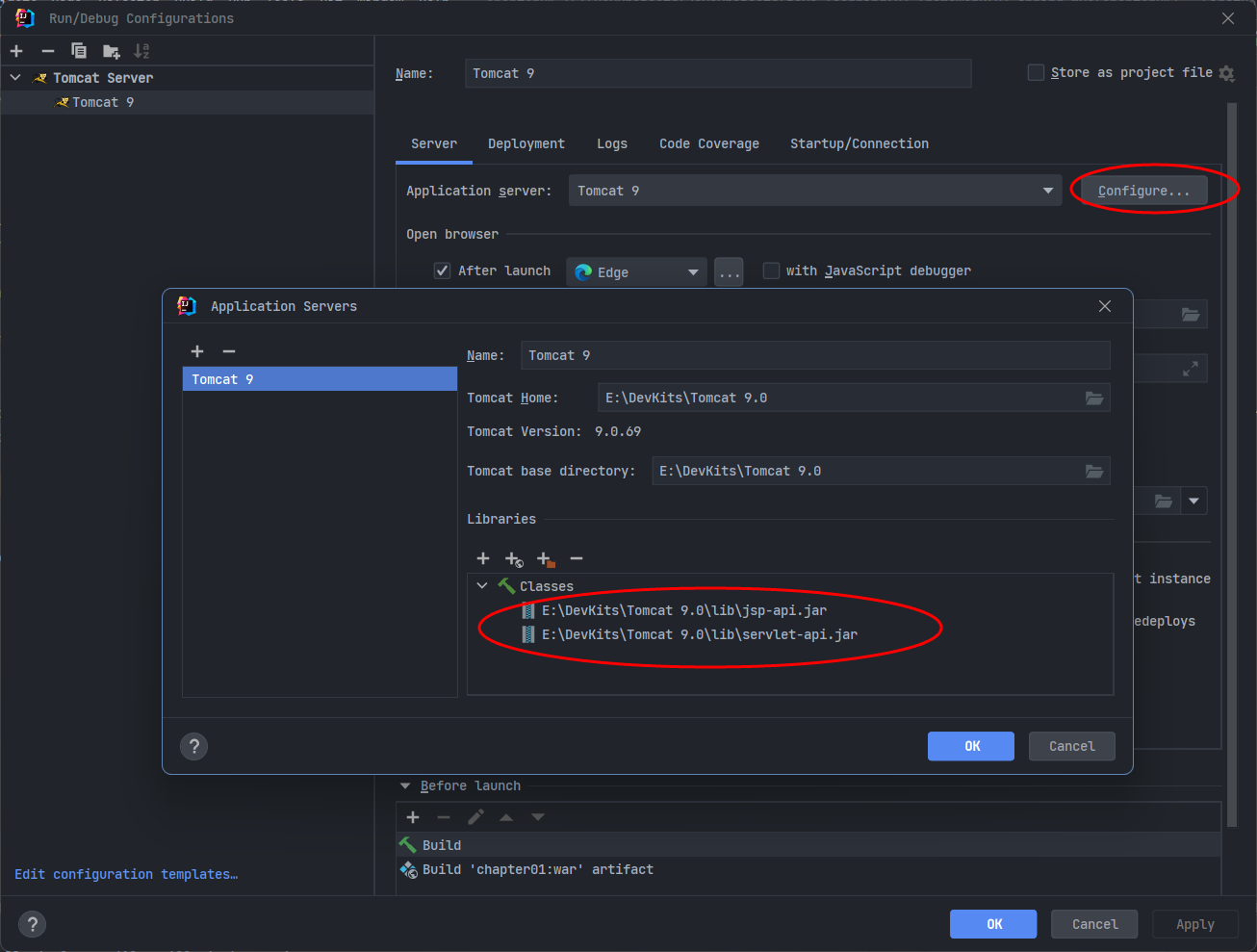Viewport: 1257px width, 952px height.
Task: Click Apply in Run/Debug Configurations
Action: pos(1195,924)
